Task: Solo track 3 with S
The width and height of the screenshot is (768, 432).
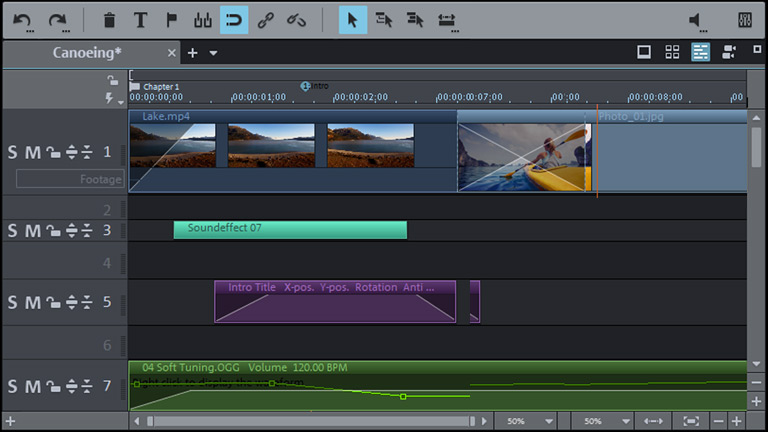Action: point(12,231)
